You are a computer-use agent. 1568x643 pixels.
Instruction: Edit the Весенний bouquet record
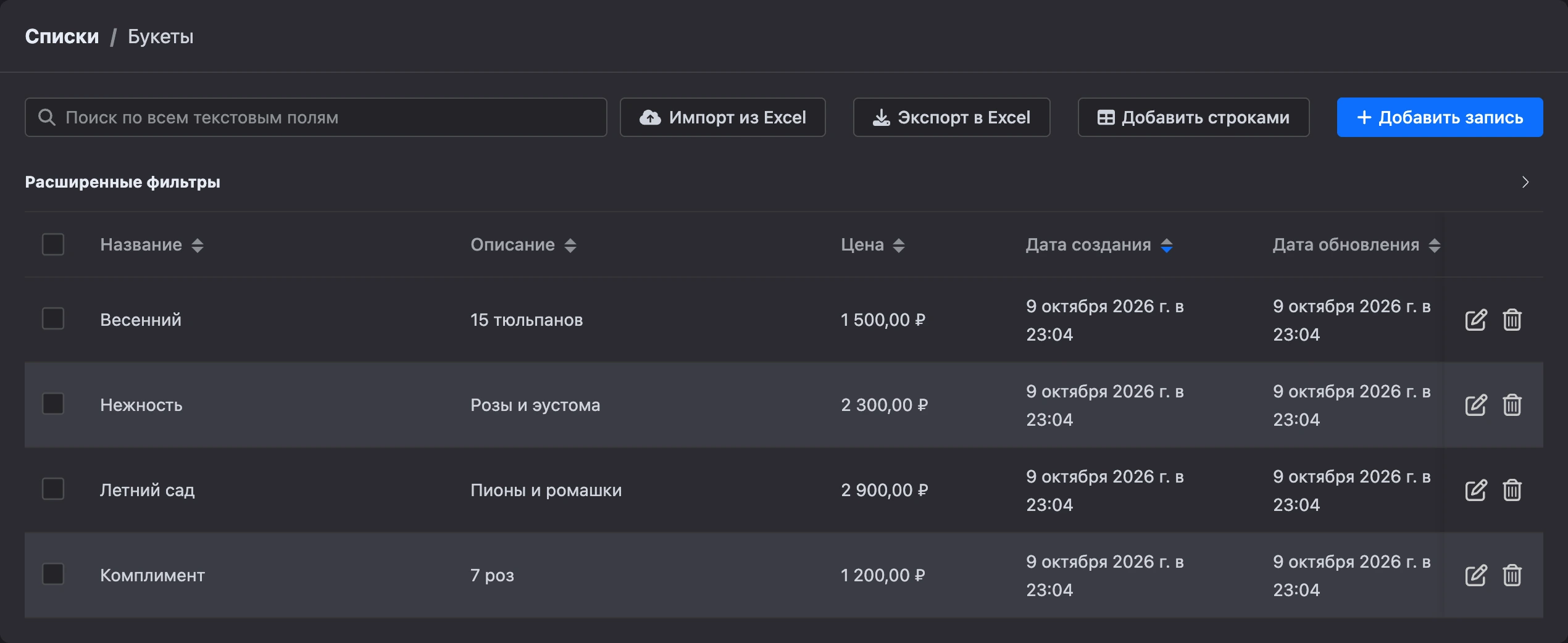(x=1475, y=320)
